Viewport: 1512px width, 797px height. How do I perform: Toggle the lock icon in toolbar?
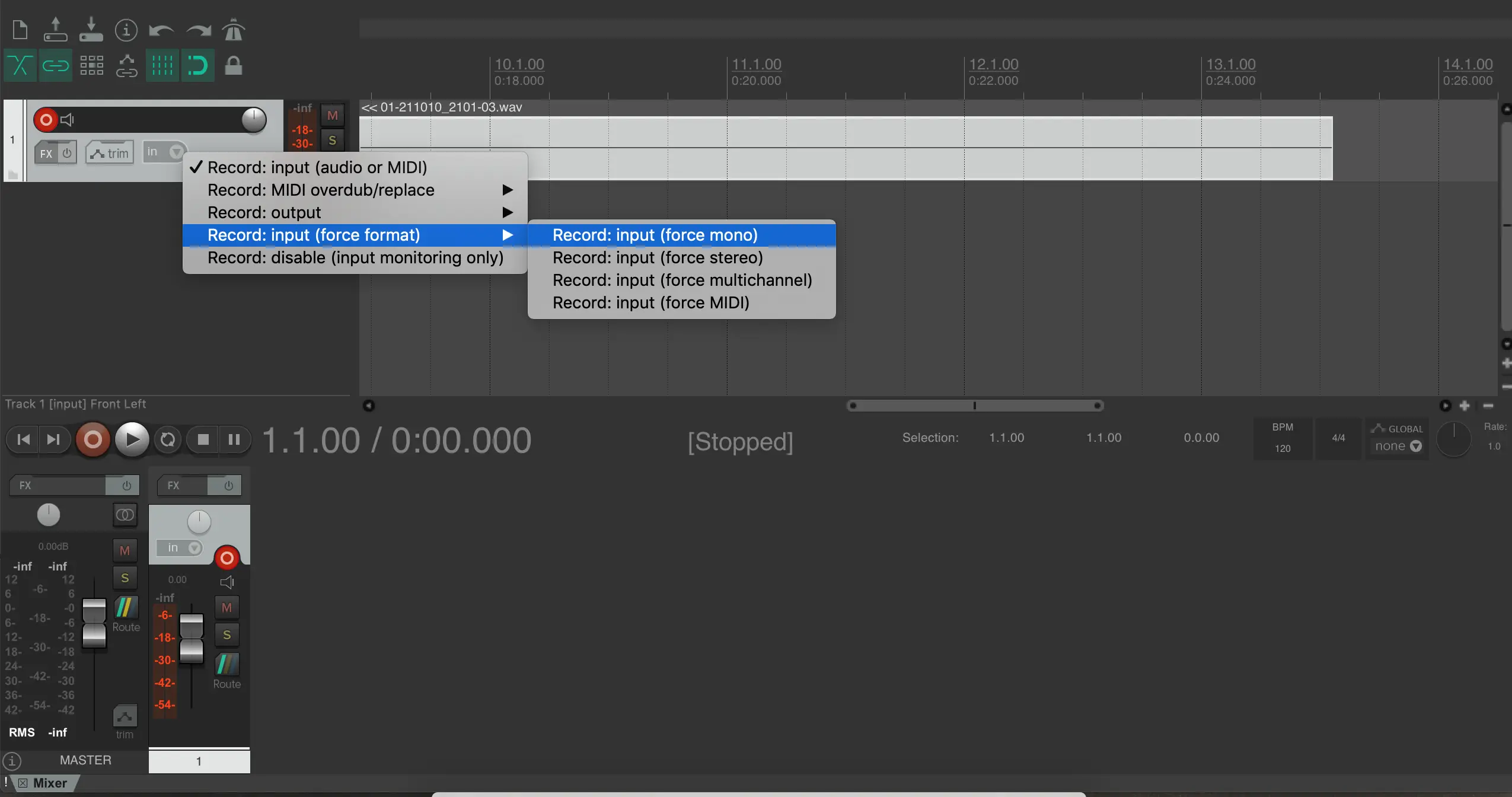point(233,65)
